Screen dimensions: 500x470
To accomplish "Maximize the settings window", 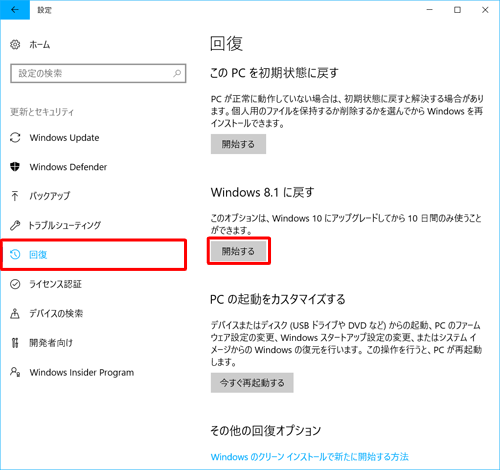I will click(457, 10).
